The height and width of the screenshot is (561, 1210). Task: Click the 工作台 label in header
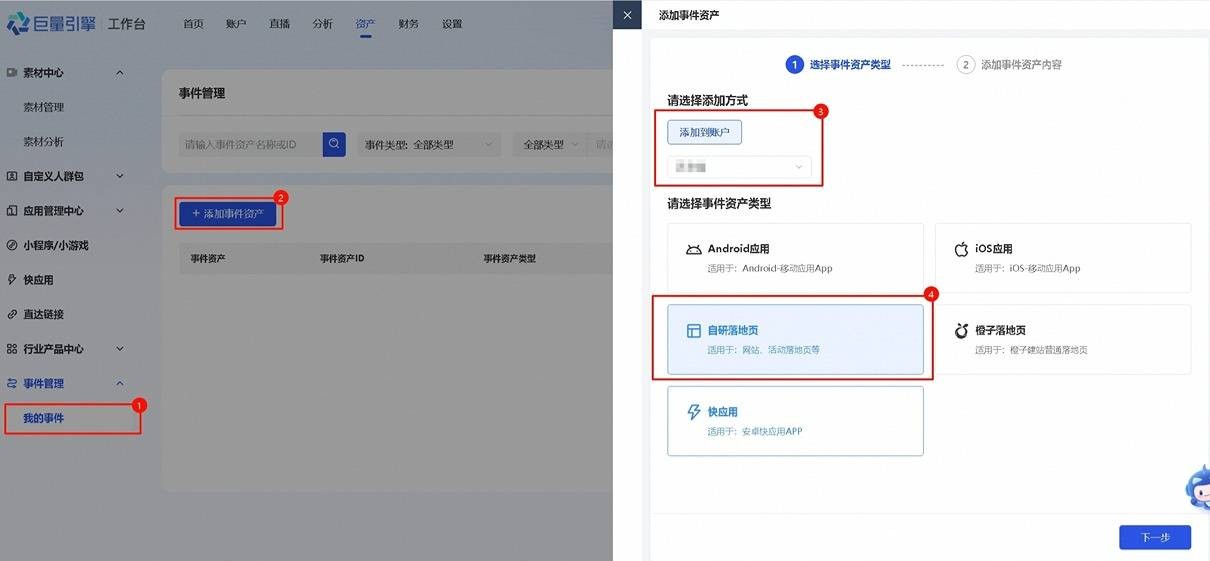[127, 24]
